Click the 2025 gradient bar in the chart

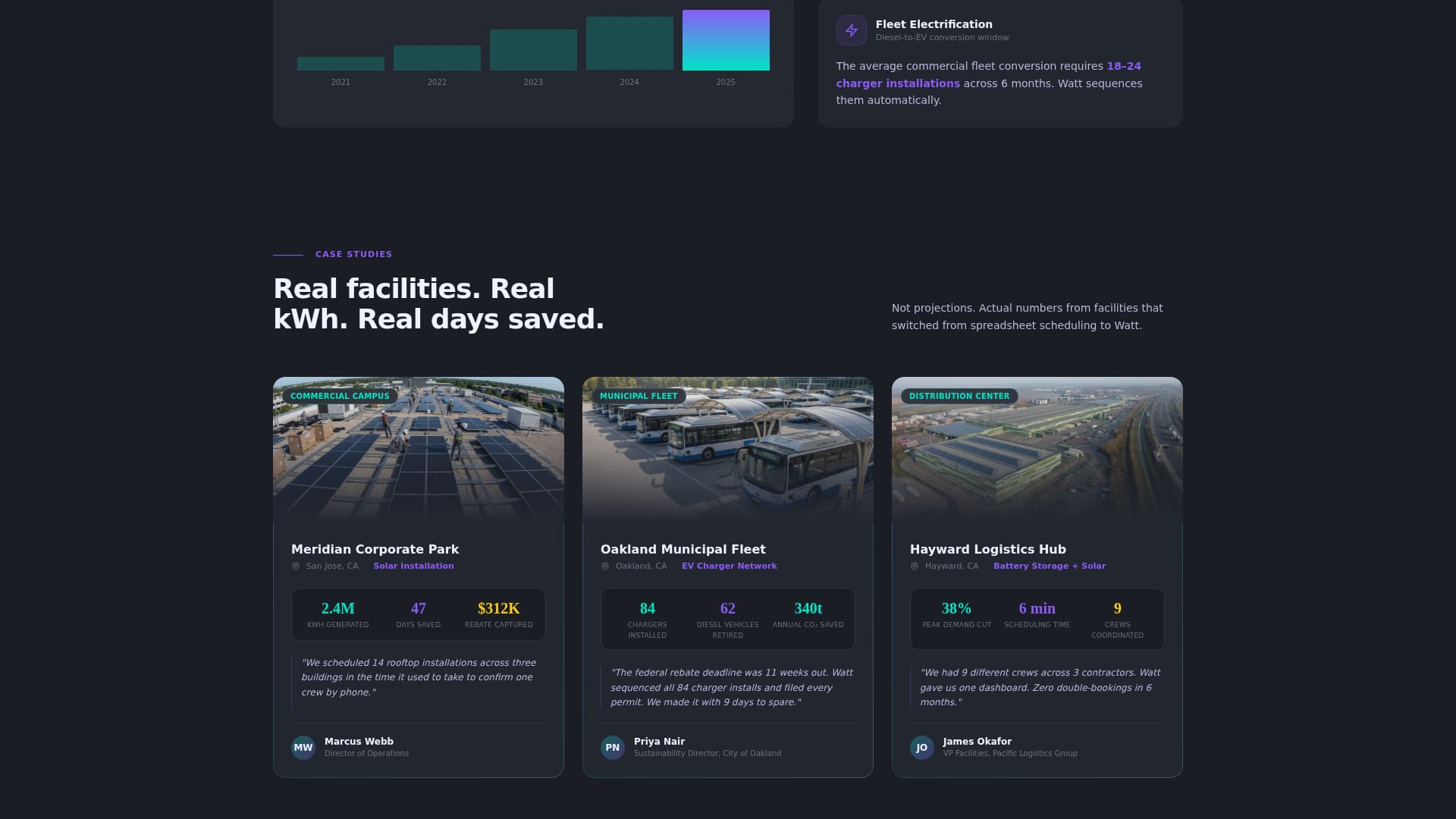tap(726, 40)
